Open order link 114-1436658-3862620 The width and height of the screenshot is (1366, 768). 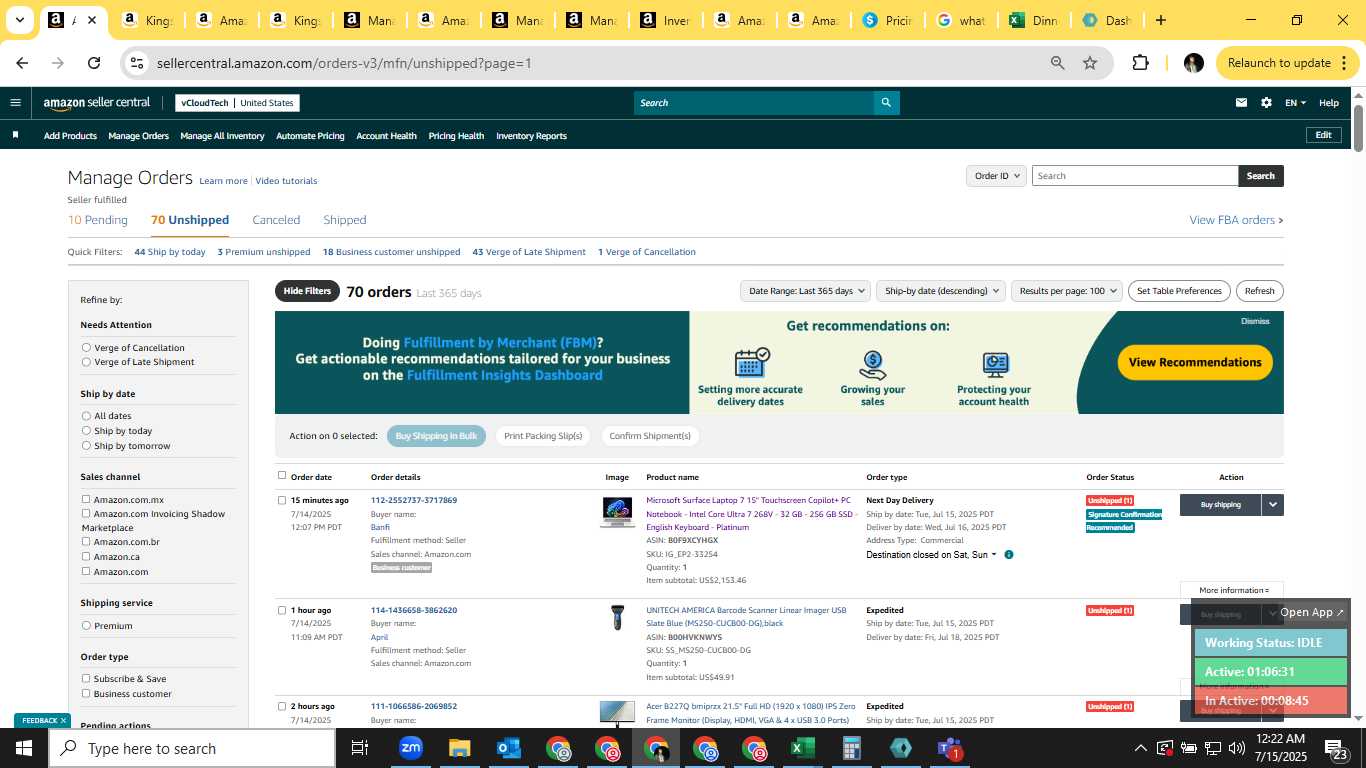[414, 610]
